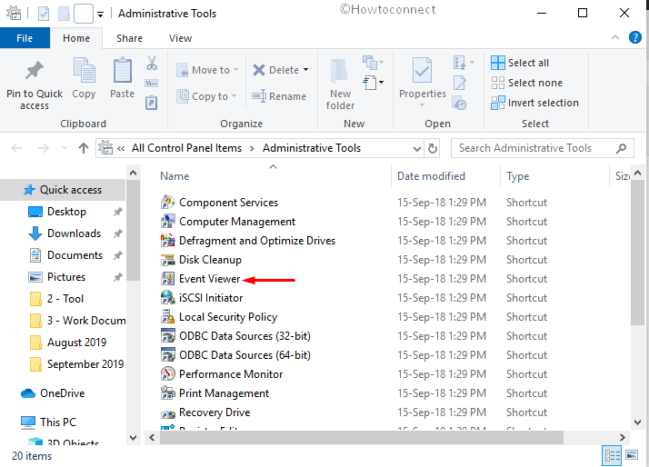Open the Recent locations dropdown arrow
The height and width of the screenshot is (467, 649).
65,148
